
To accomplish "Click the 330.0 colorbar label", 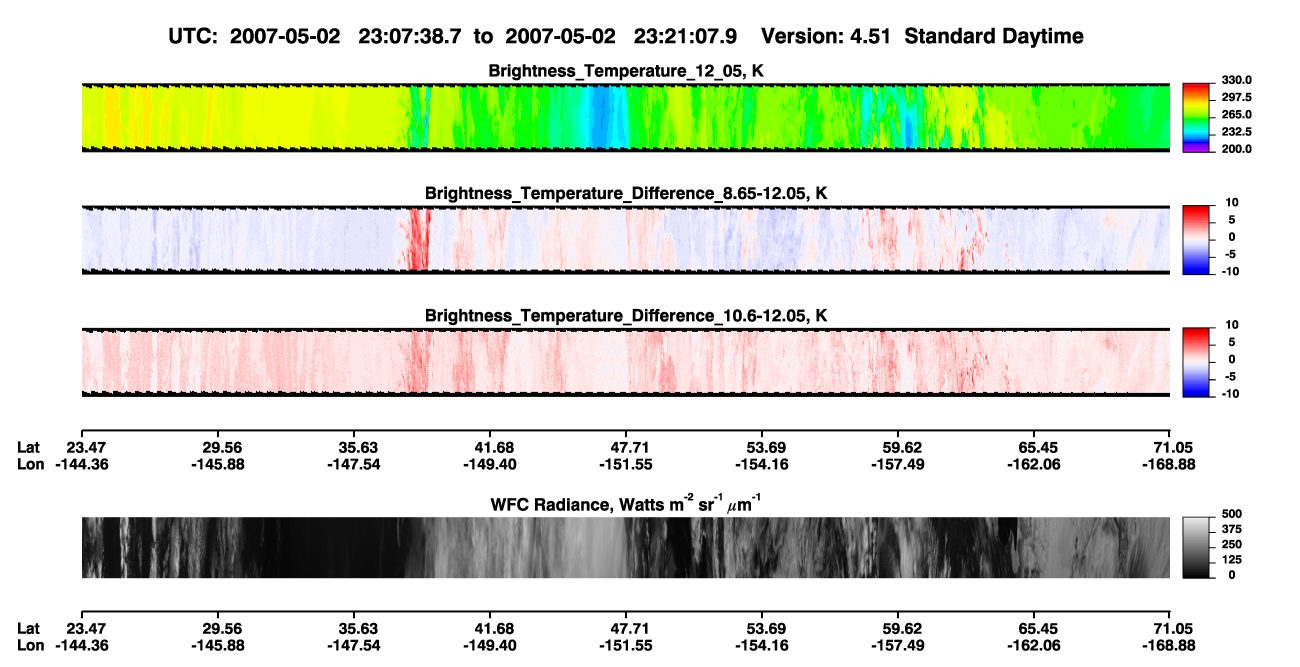I will [1237, 80].
